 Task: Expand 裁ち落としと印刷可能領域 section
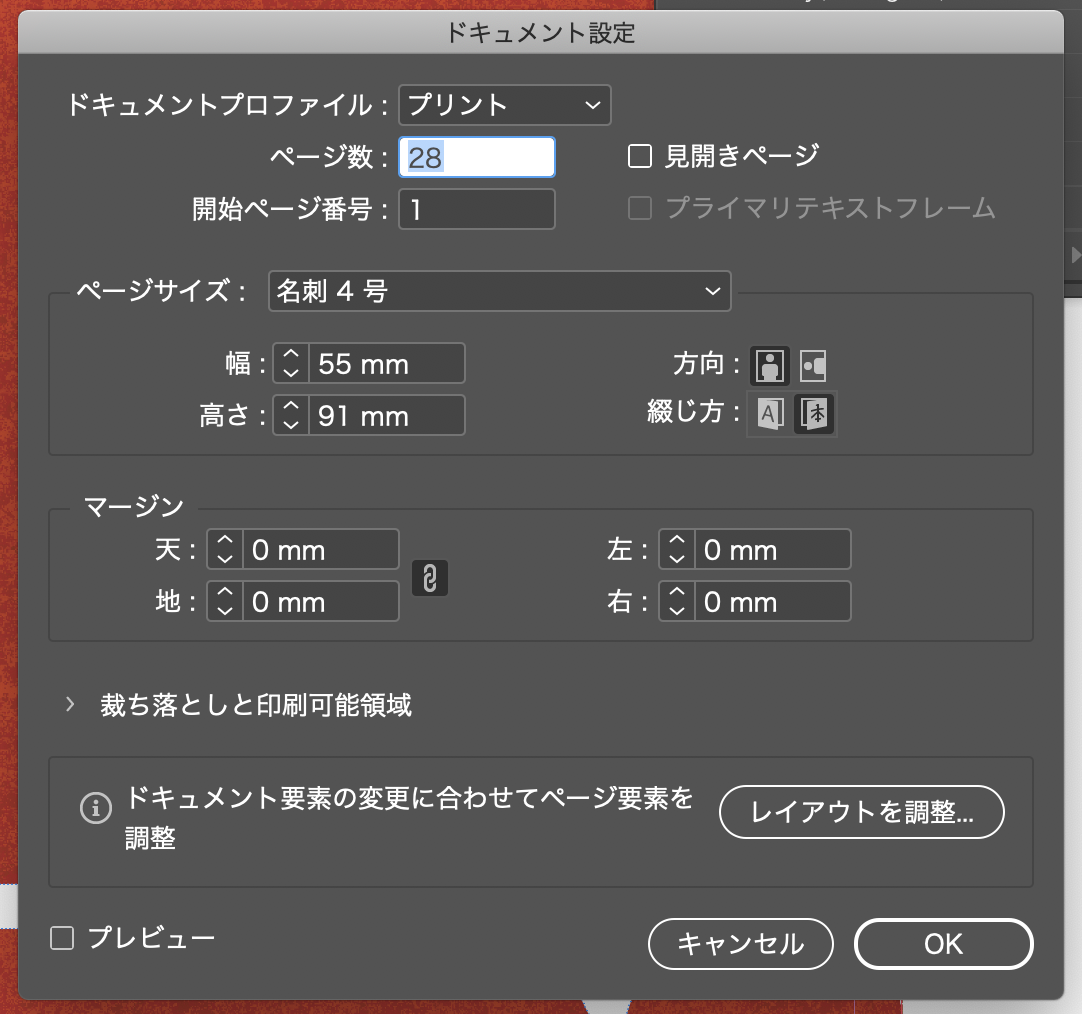point(70,704)
